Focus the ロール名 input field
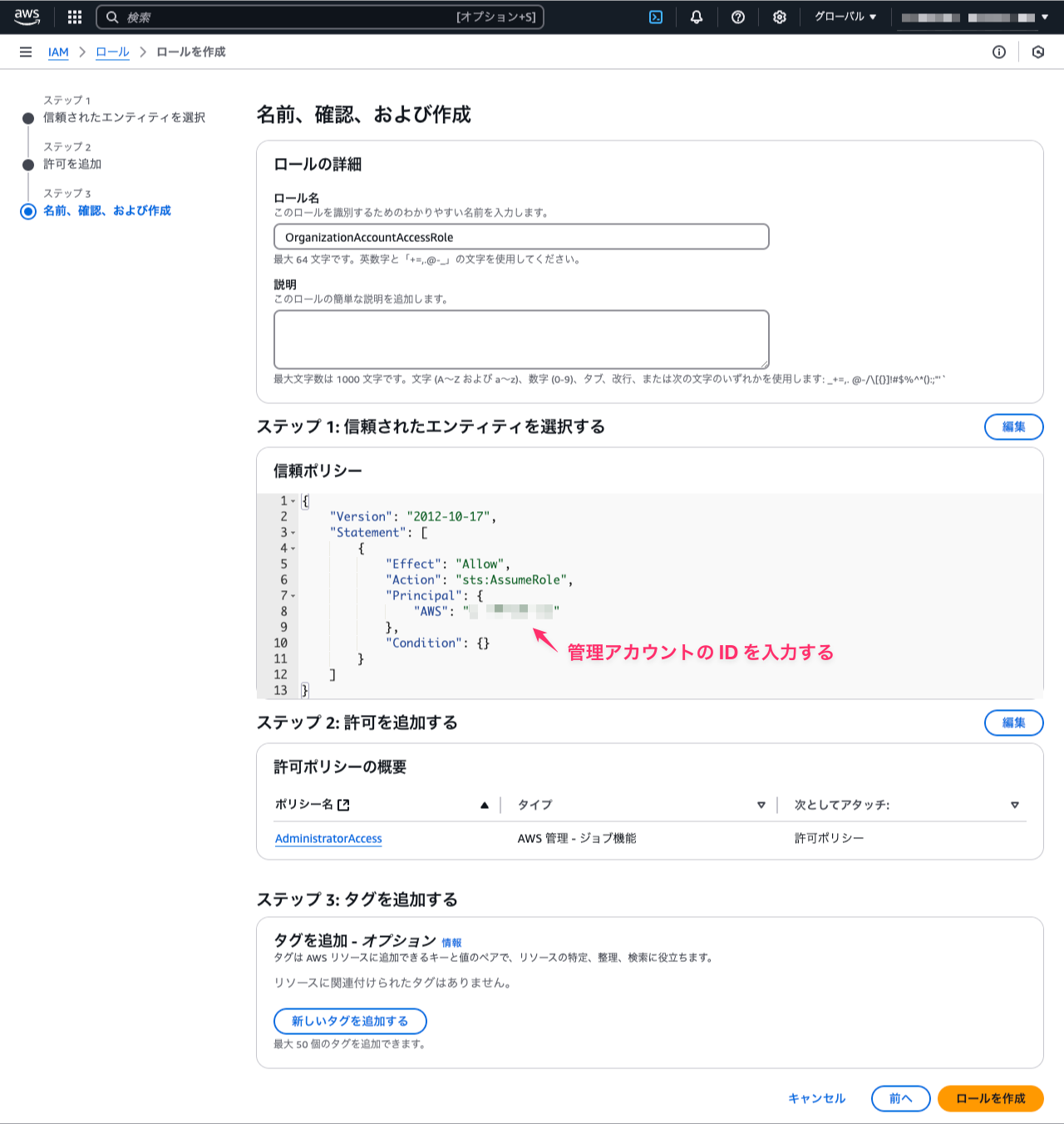The height and width of the screenshot is (1124, 1064). click(x=521, y=237)
